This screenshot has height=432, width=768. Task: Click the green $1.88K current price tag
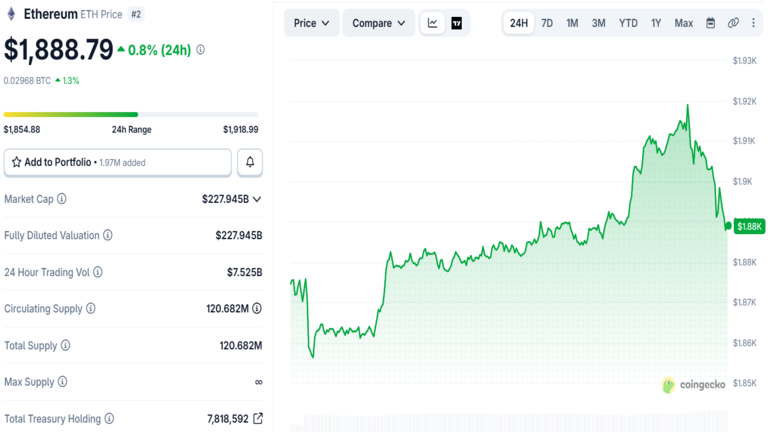point(749,226)
